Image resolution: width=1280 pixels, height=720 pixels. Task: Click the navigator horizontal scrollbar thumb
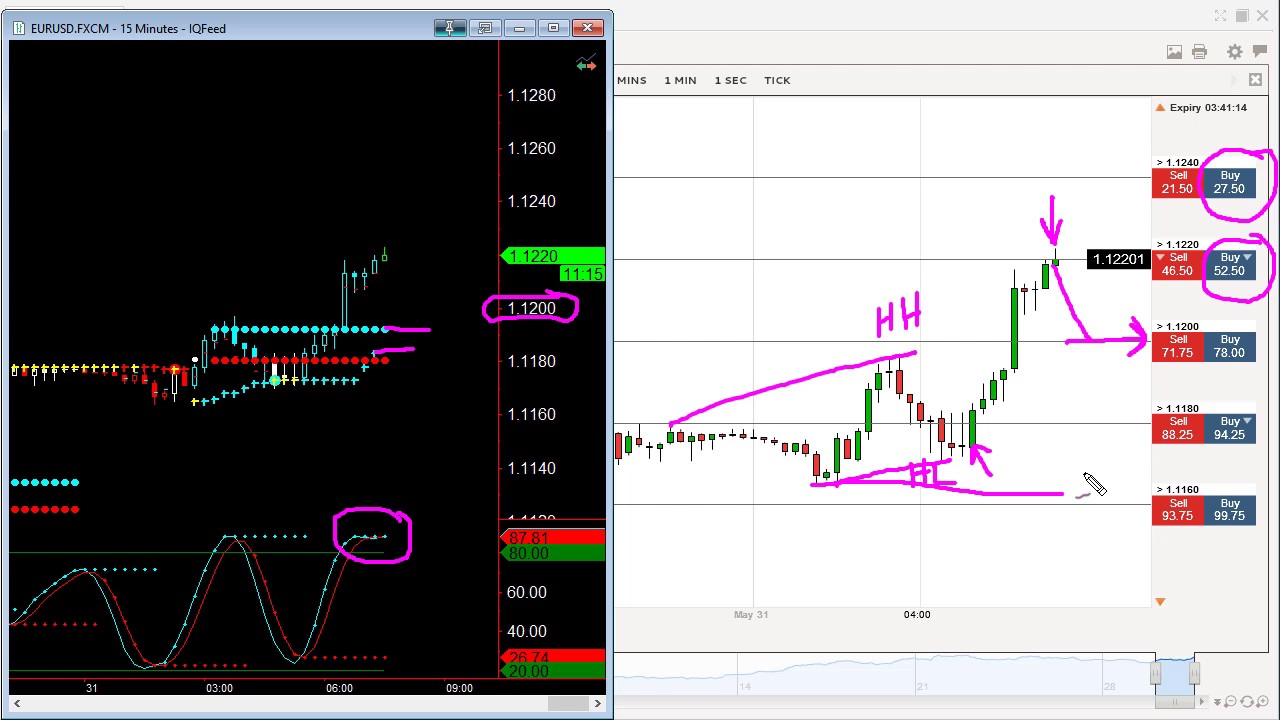[x=1174, y=702]
